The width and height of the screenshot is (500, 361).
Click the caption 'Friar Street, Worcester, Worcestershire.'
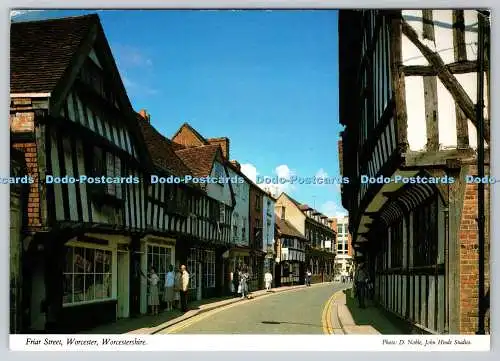86,342
